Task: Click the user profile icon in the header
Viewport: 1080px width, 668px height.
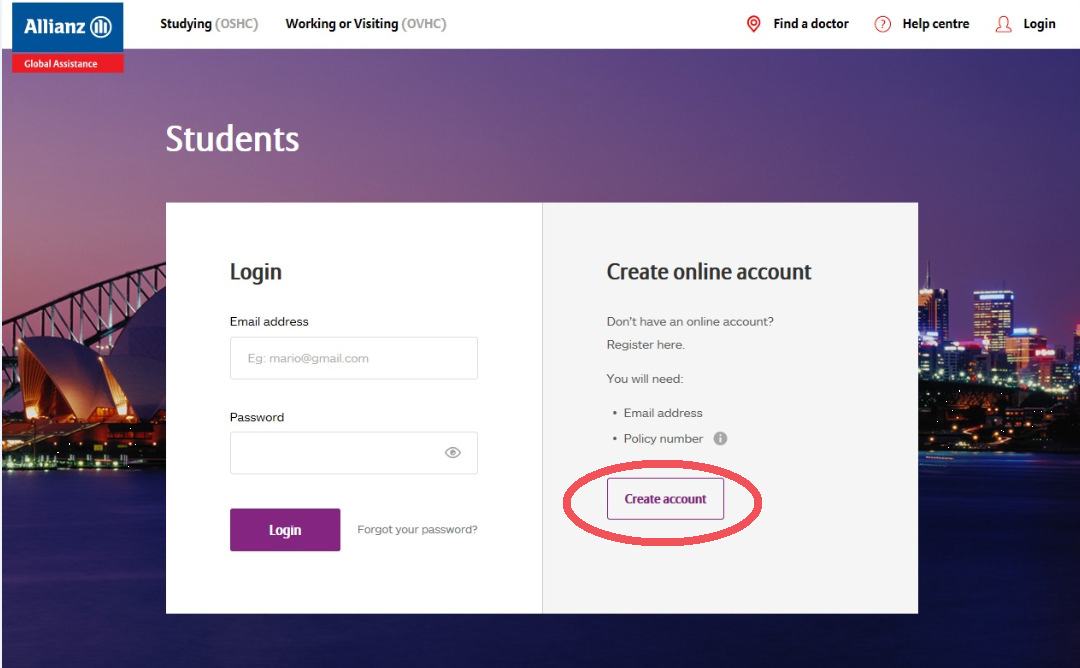Action: 1003,24
